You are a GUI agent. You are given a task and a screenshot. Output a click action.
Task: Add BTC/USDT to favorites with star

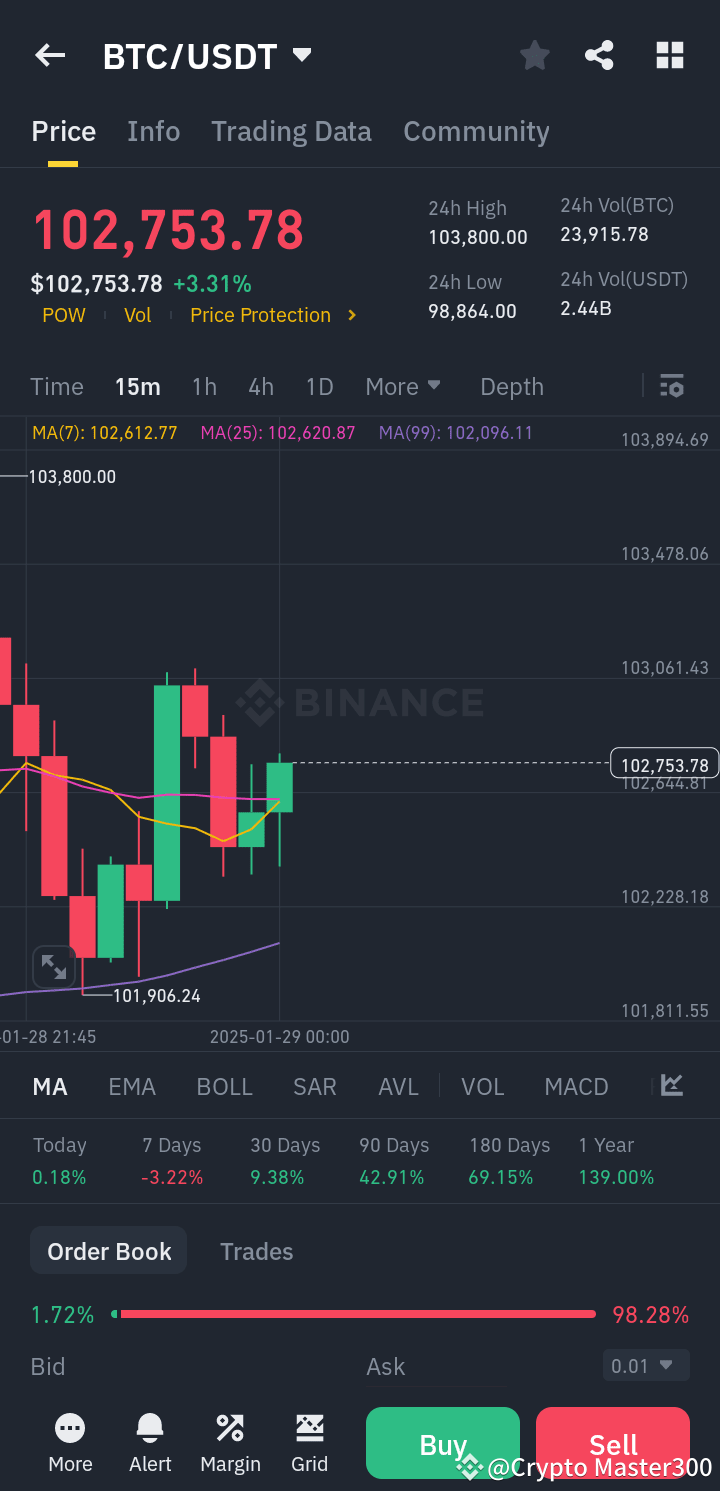coord(535,56)
